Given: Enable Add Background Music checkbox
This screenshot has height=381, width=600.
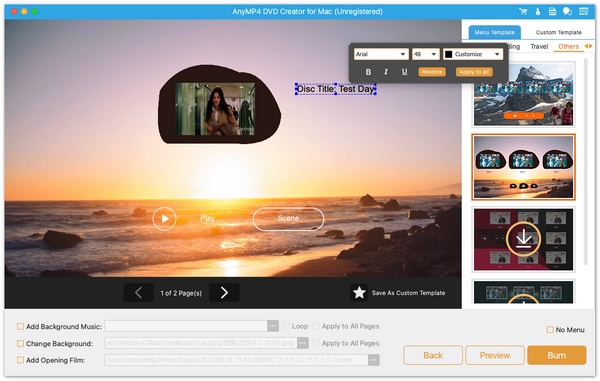Looking at the screenshot, I should click(20, 326).
